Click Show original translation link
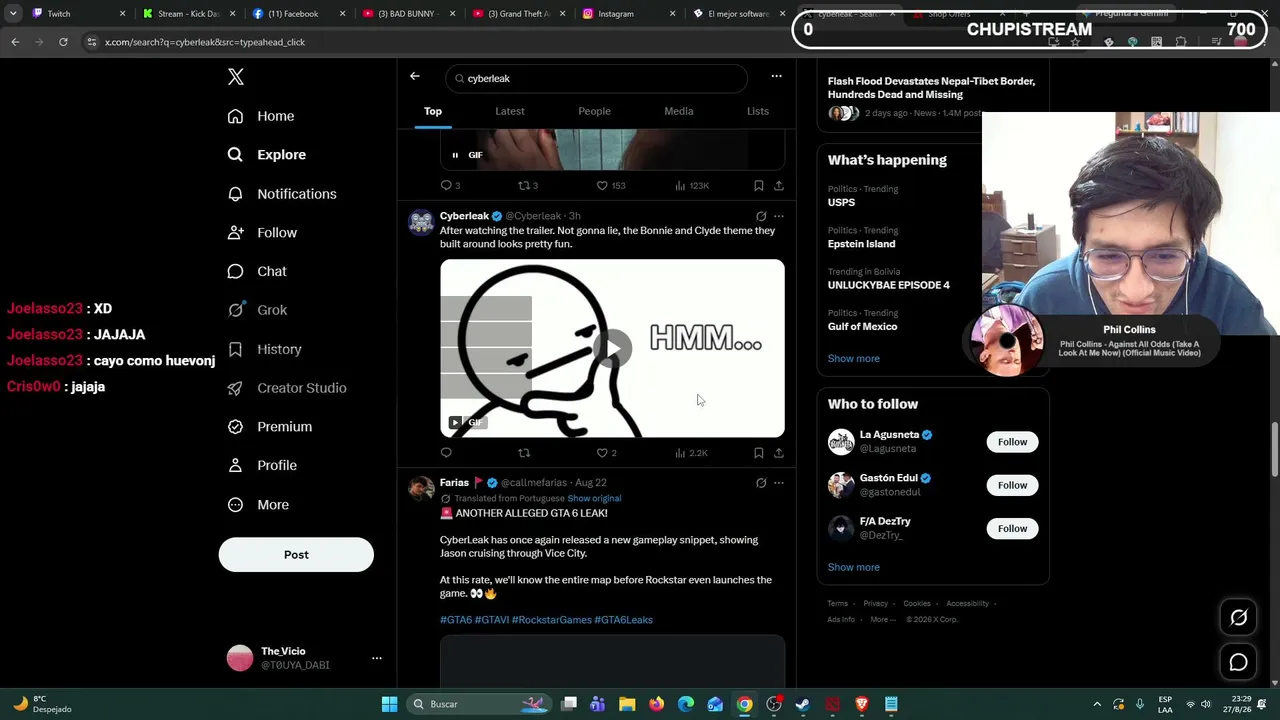 click(594, 498)
